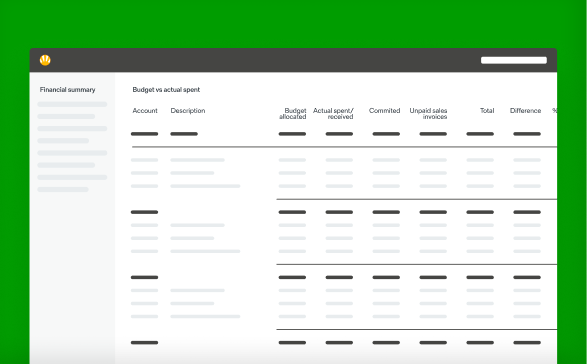Click the Total column header
This screenshot has height=364, width=587.
pos(487,110)
